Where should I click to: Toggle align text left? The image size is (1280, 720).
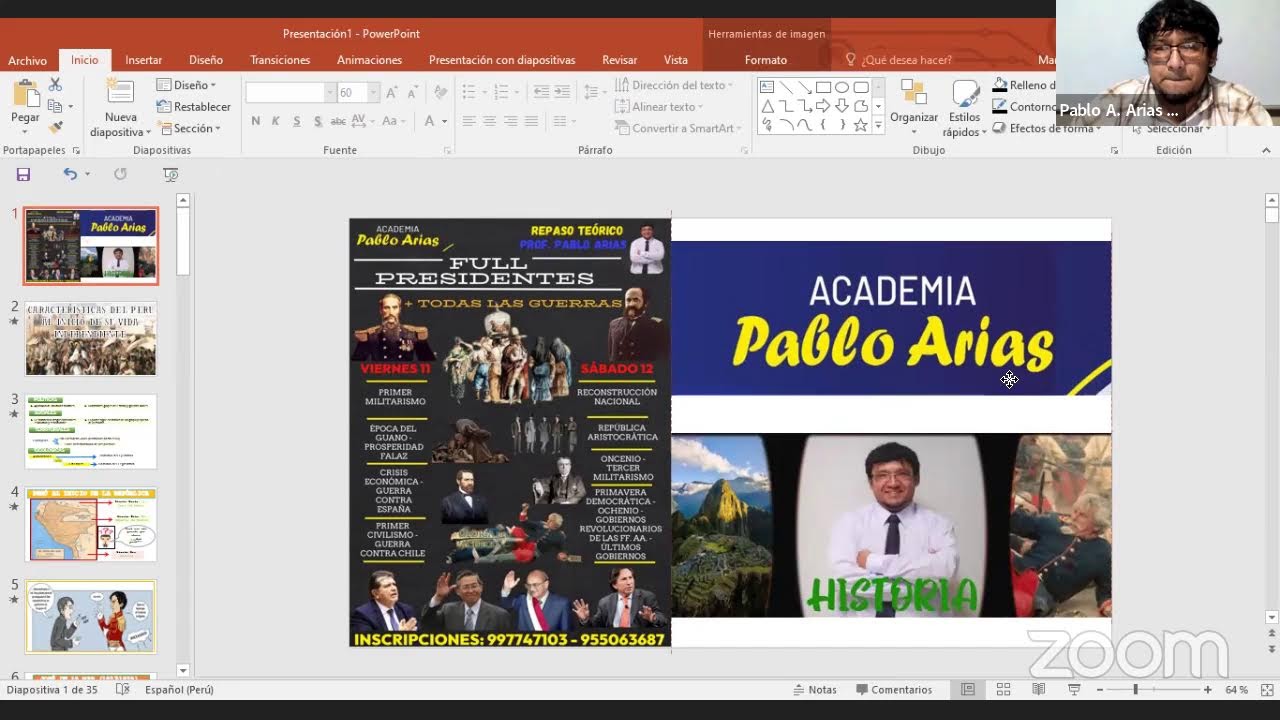tap(468, 121)
